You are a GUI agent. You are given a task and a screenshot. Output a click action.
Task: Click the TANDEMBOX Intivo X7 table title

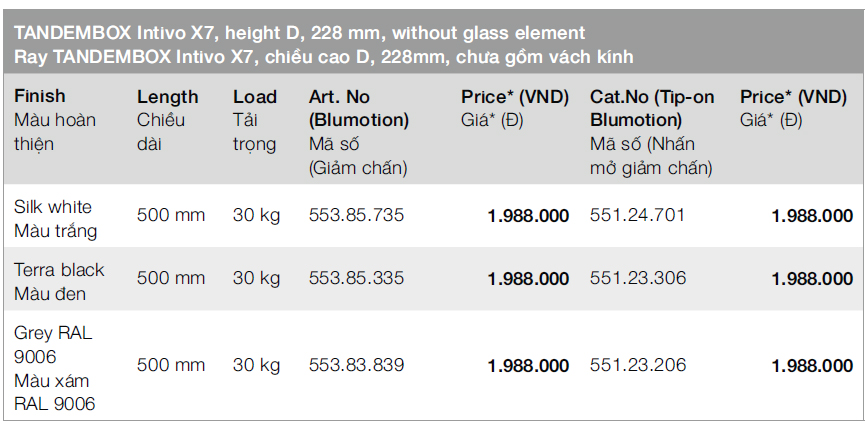299,33
